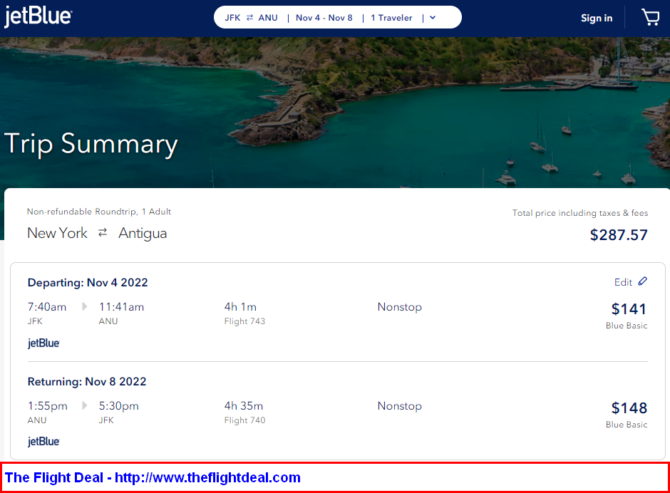Viewport: 670px width, 493px height.
Task: Select the JFK origin in search bar
Action: (233, 17)
